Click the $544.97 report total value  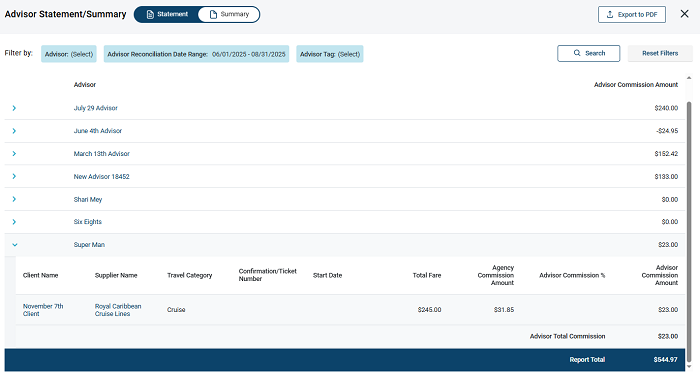666,360
